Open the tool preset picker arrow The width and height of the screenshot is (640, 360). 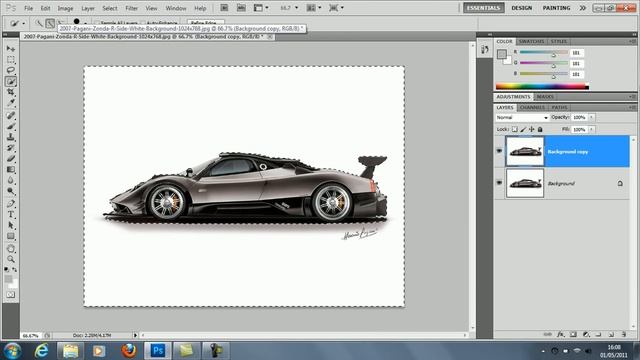(23, 24)
